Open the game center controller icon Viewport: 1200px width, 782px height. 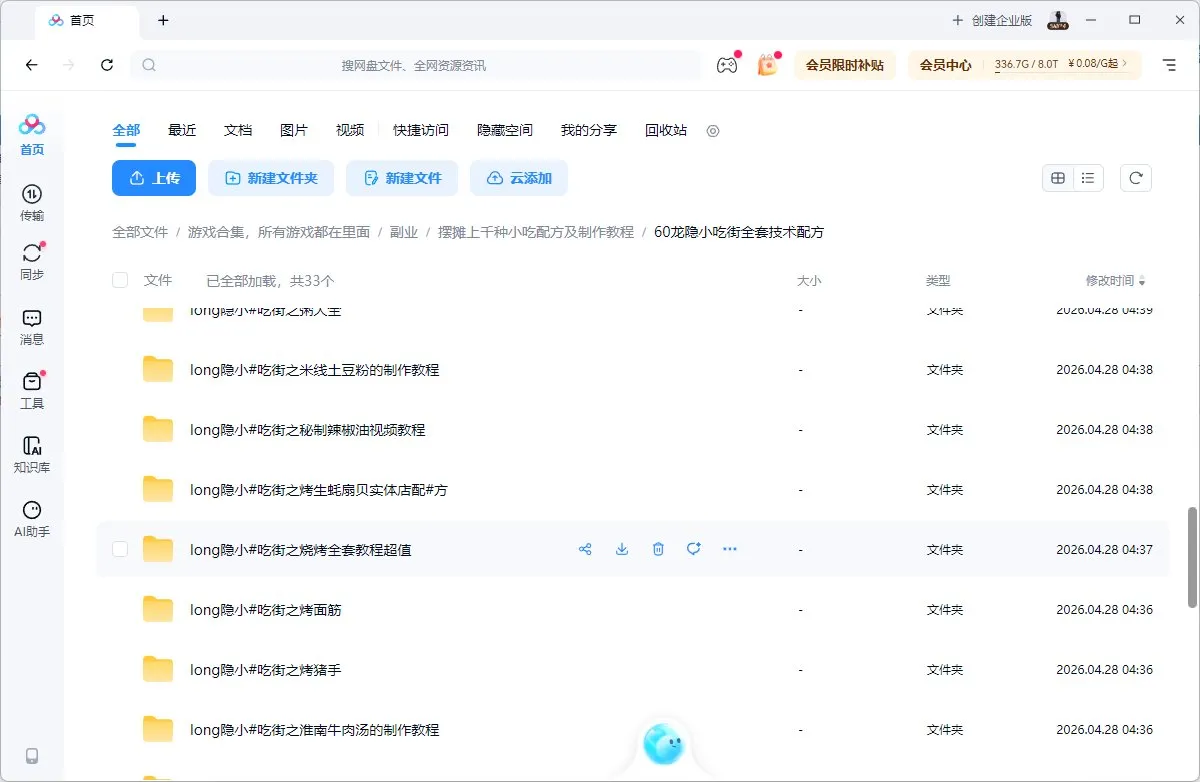coord(727,64)
